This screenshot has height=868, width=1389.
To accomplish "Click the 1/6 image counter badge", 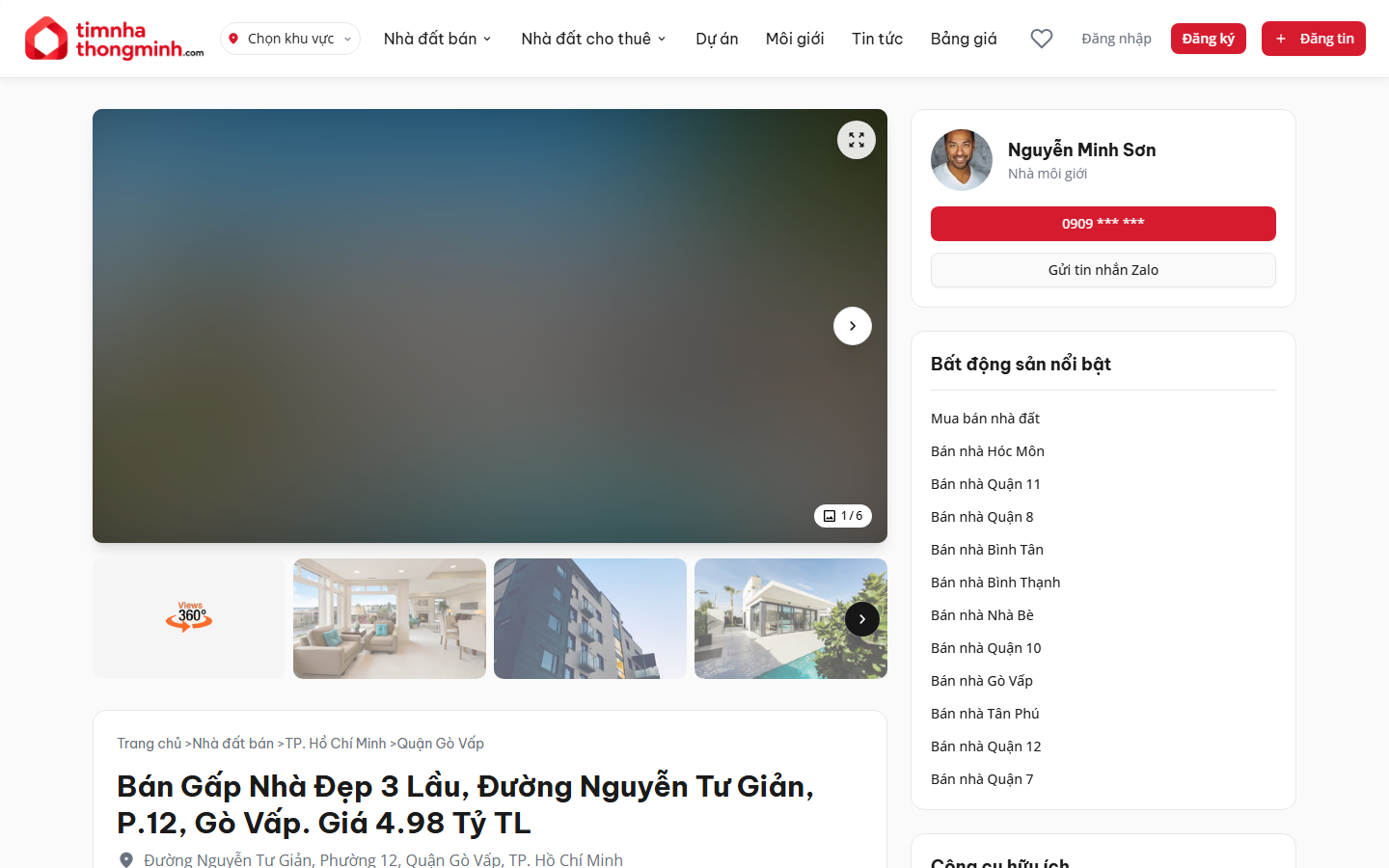I will click(x=843, y=516).
